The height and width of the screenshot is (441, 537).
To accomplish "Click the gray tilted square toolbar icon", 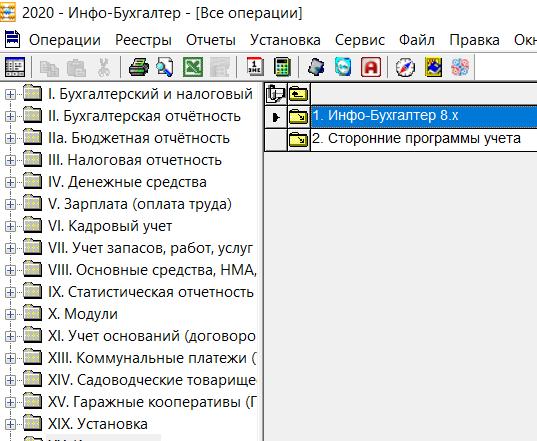I will coord(316,67).
